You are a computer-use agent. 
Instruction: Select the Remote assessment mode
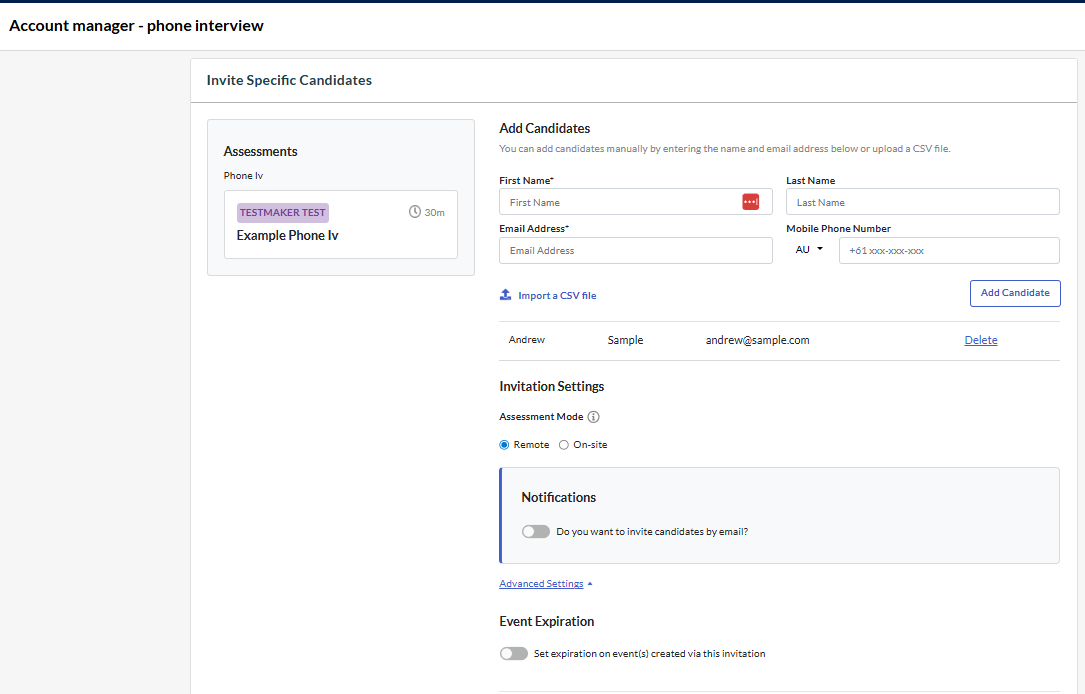[504, 445]
